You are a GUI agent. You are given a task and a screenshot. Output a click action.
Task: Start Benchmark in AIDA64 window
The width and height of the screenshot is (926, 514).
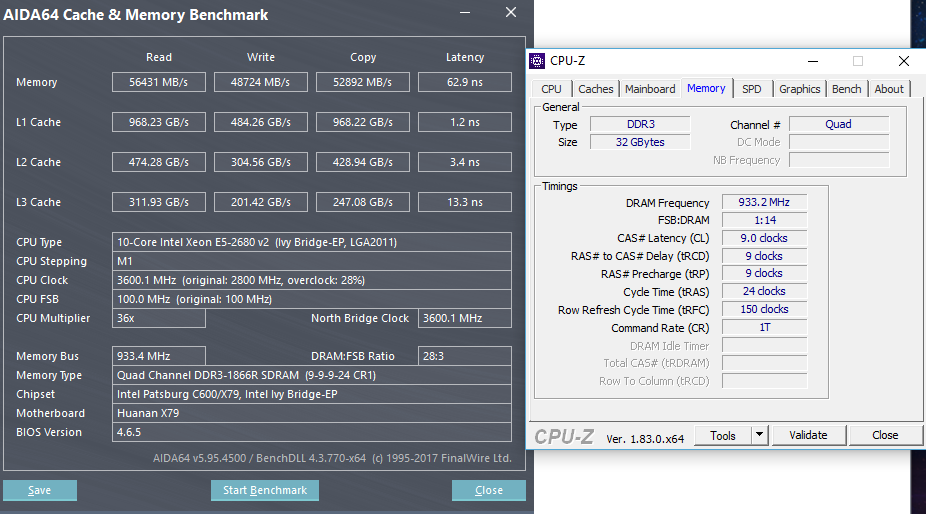point(265,490)
